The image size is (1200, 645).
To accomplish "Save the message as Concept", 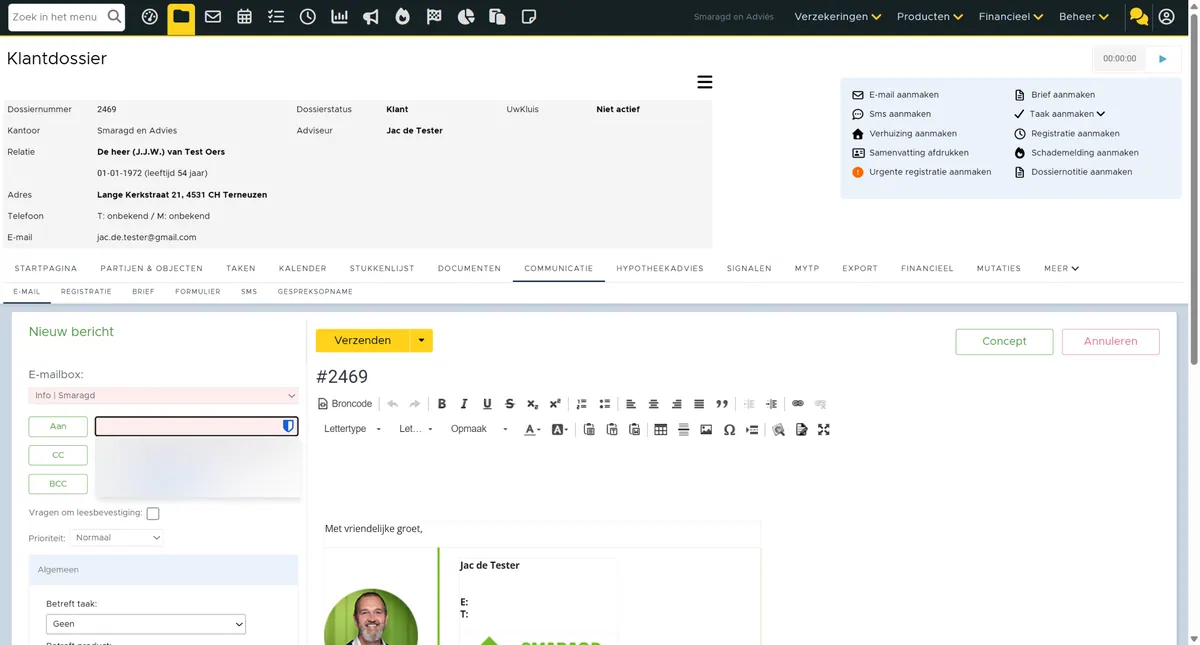I will [x=1004, y=342].
